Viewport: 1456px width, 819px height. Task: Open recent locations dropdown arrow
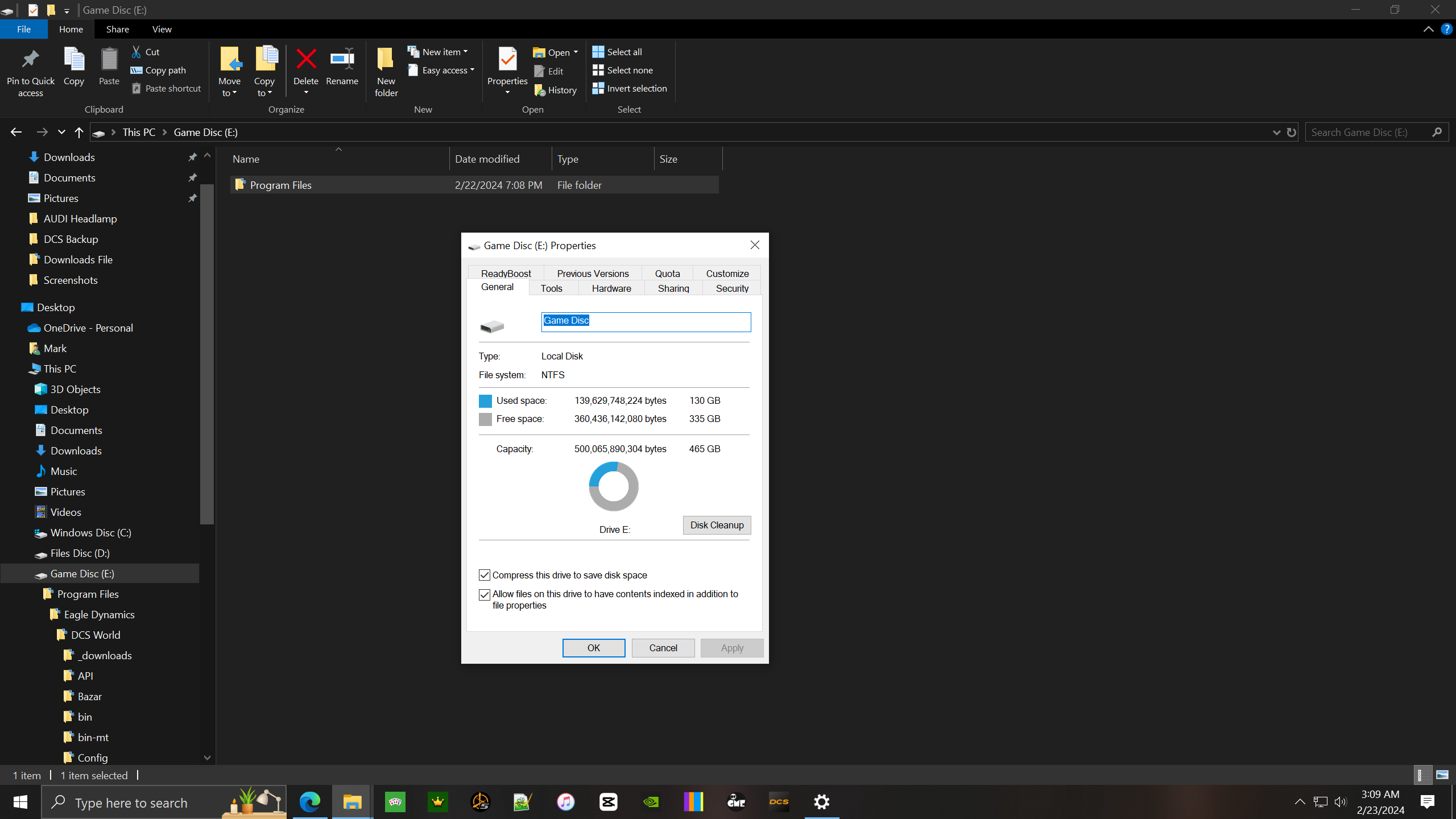[61, 132]
